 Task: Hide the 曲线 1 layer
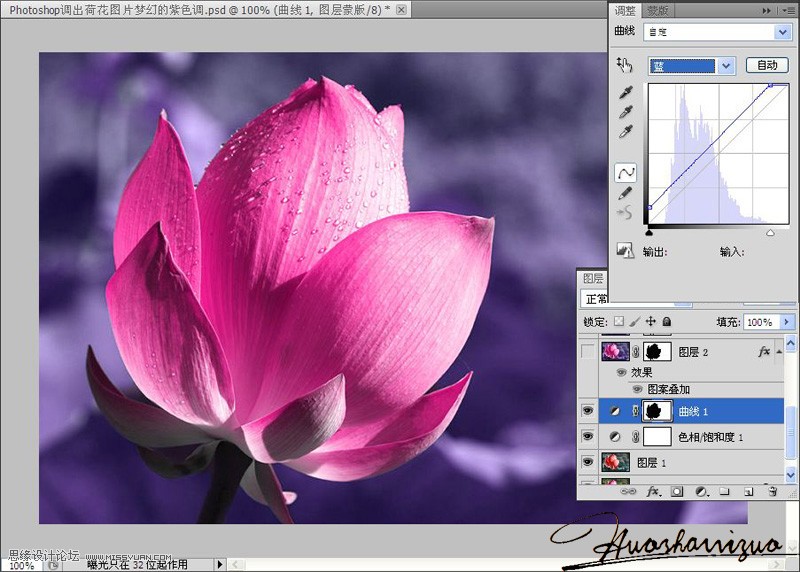pos(588,411)
